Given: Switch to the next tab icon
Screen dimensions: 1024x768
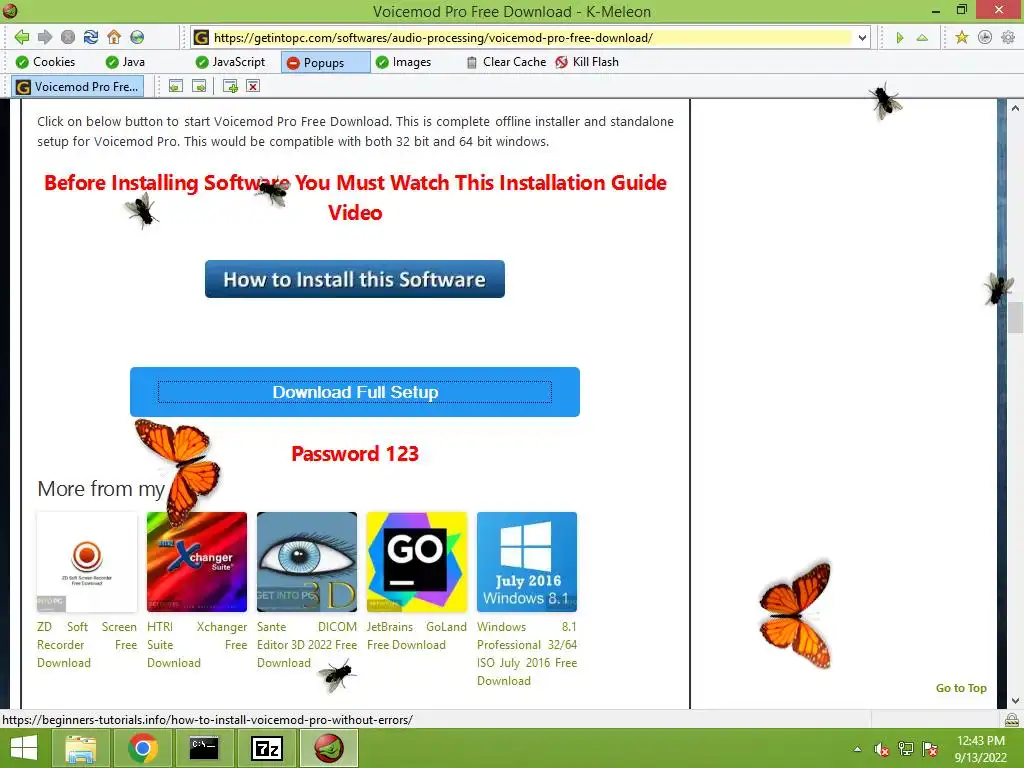Looking at the screenshot, I should click(199, 86).
